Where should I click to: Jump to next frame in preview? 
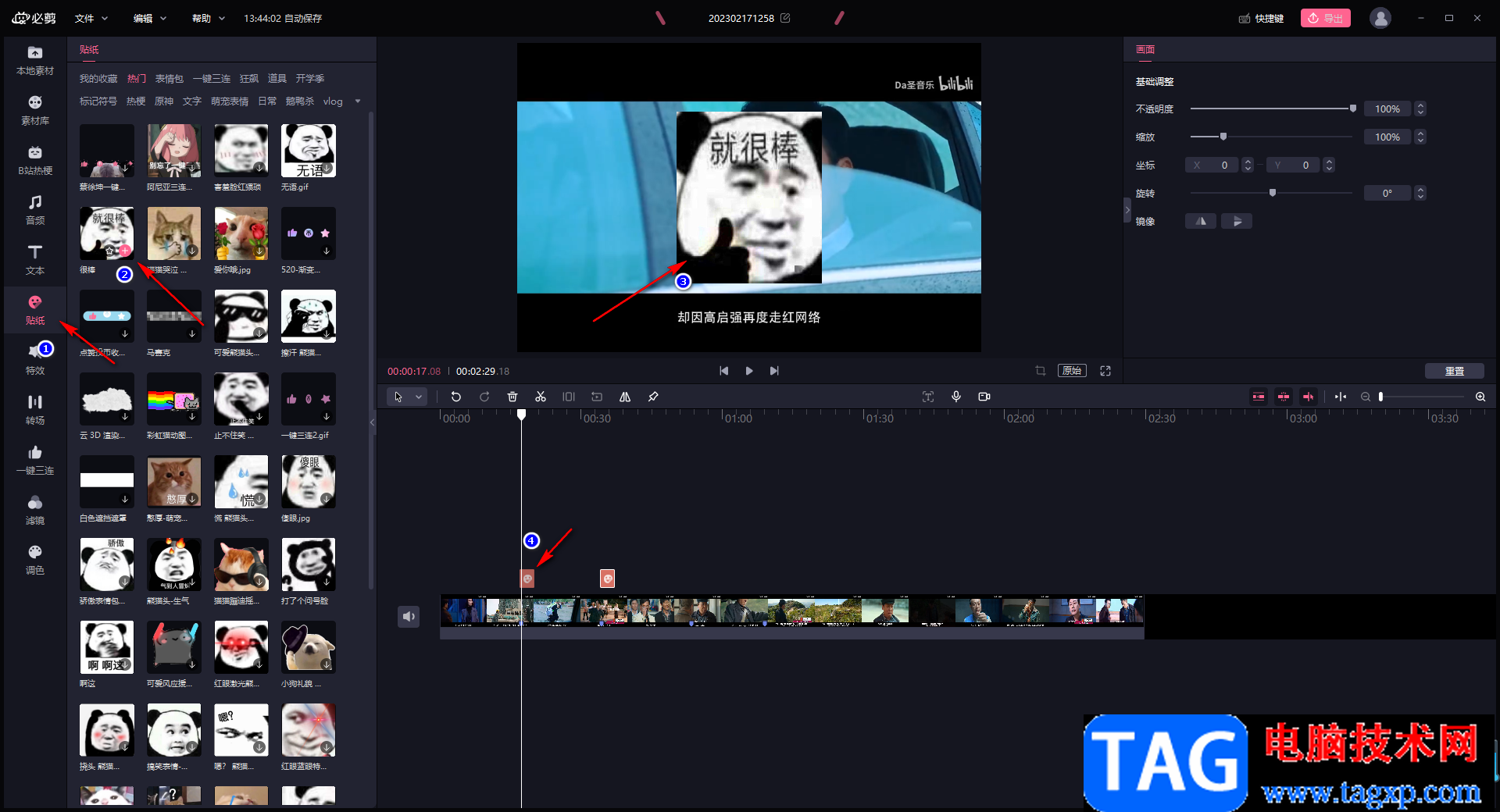tap(774, 371)
